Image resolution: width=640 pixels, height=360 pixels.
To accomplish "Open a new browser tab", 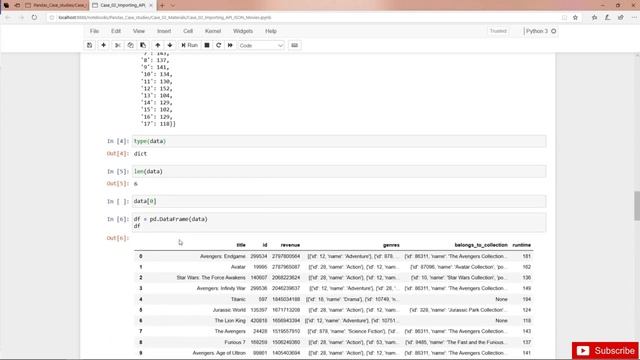I will [162, 5].
